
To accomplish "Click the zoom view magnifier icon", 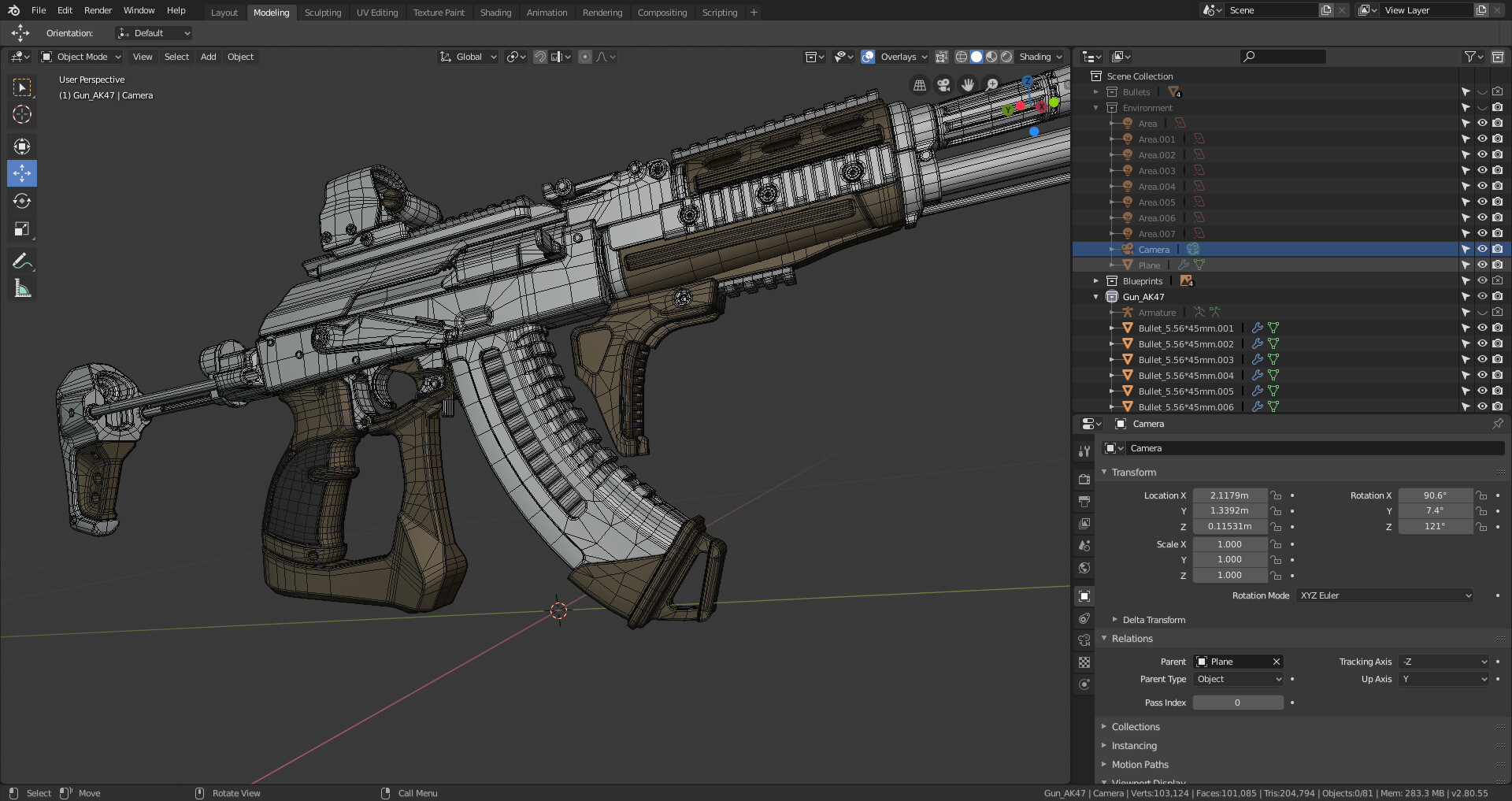I will coord(992,85).
